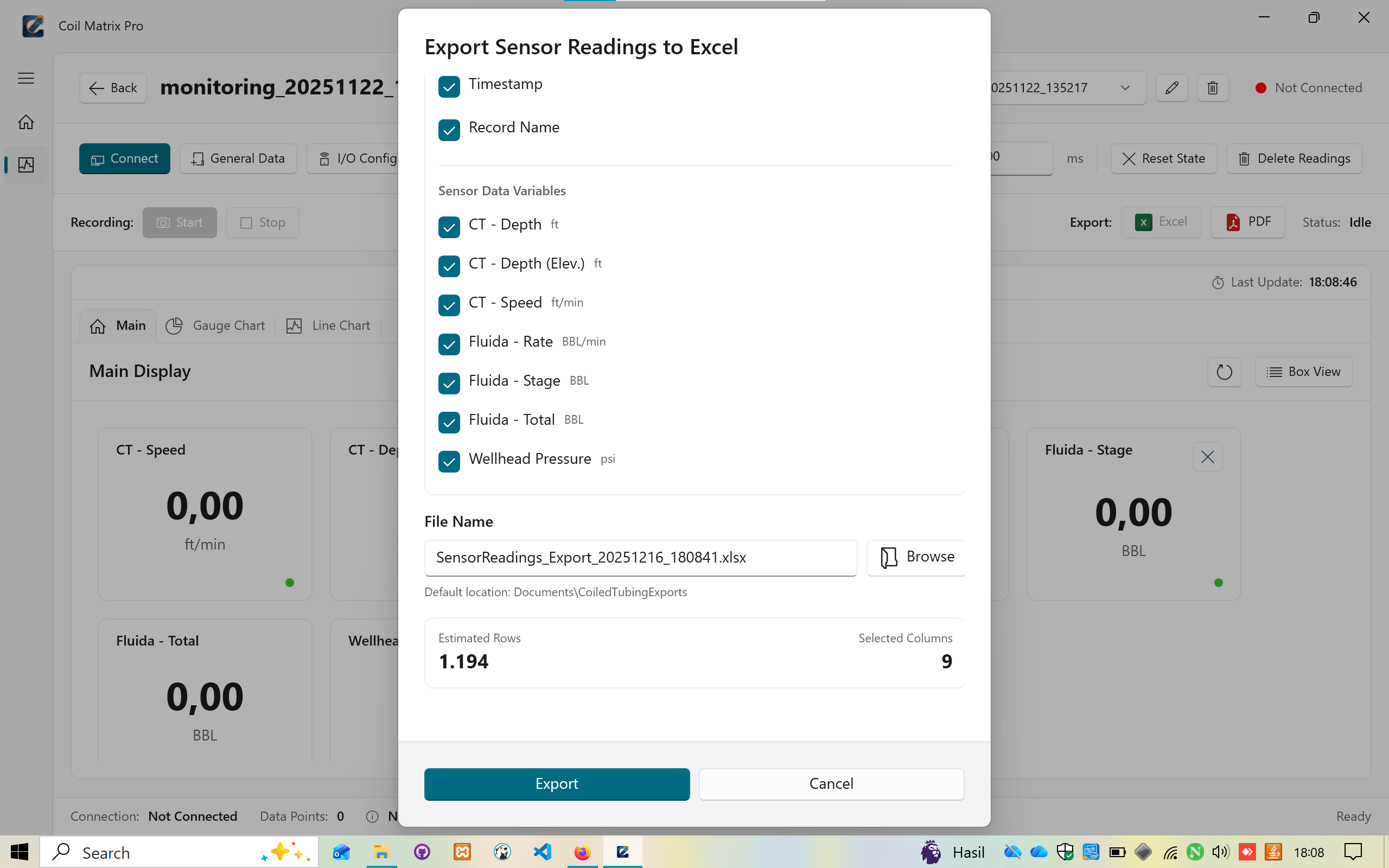Viewport: 1389px width, 868px height.
Task: Refresh the Main Display with the reload icon
Action: click(x=1224, y=372)
